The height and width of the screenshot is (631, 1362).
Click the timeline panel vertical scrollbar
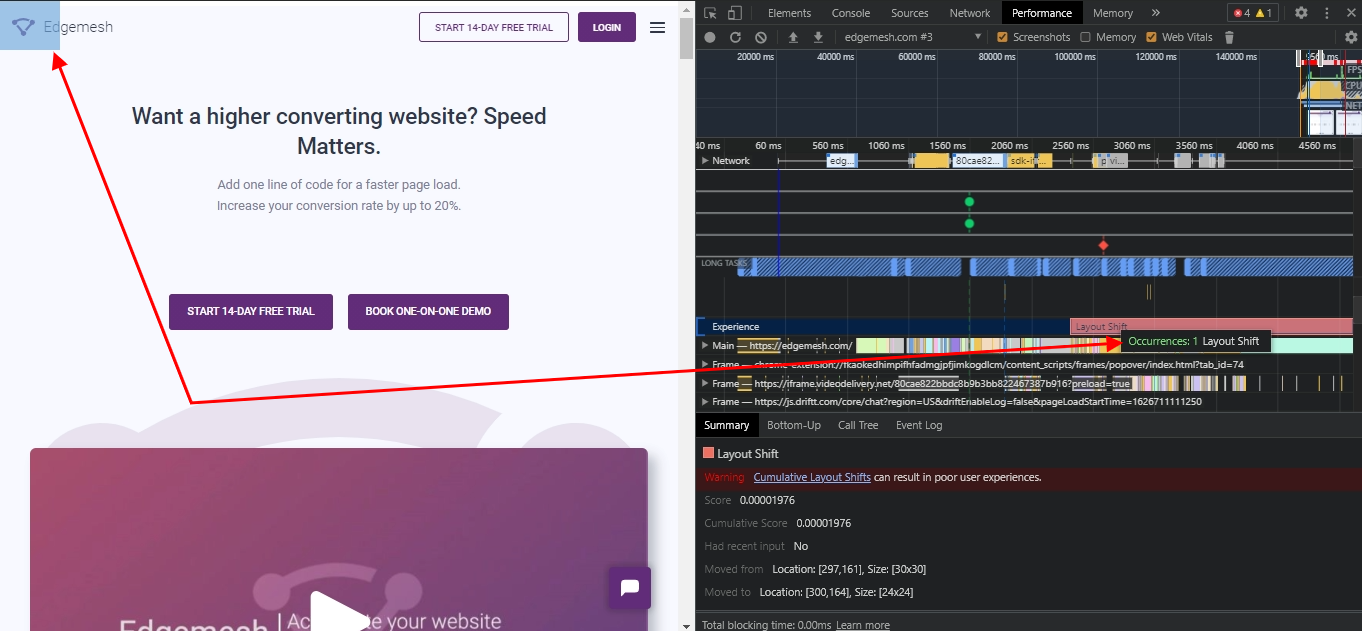tap(1357, 309)
